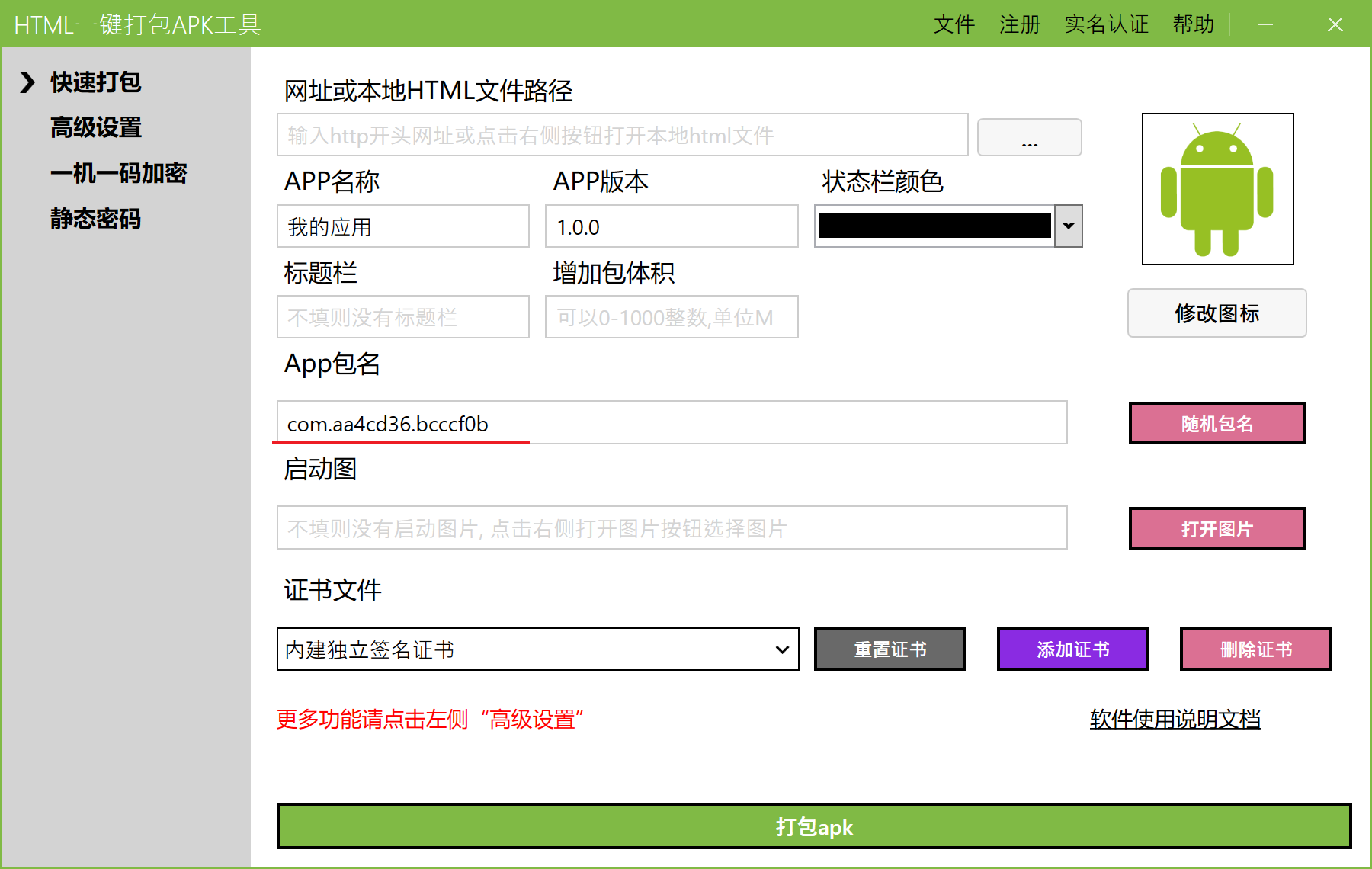
Task: Select 快速打包 in the sidebar
Action: coord(95,82)
